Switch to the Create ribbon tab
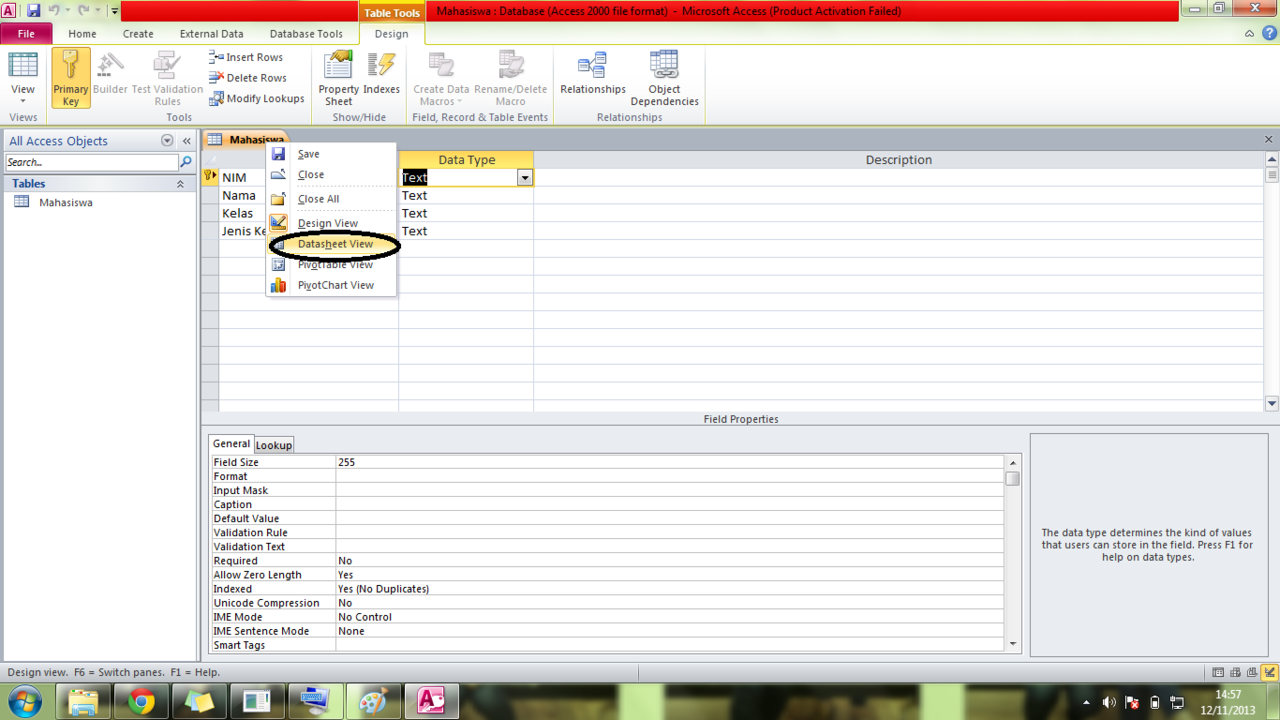This screenshot has height=720, width=1280. (138, 33)
